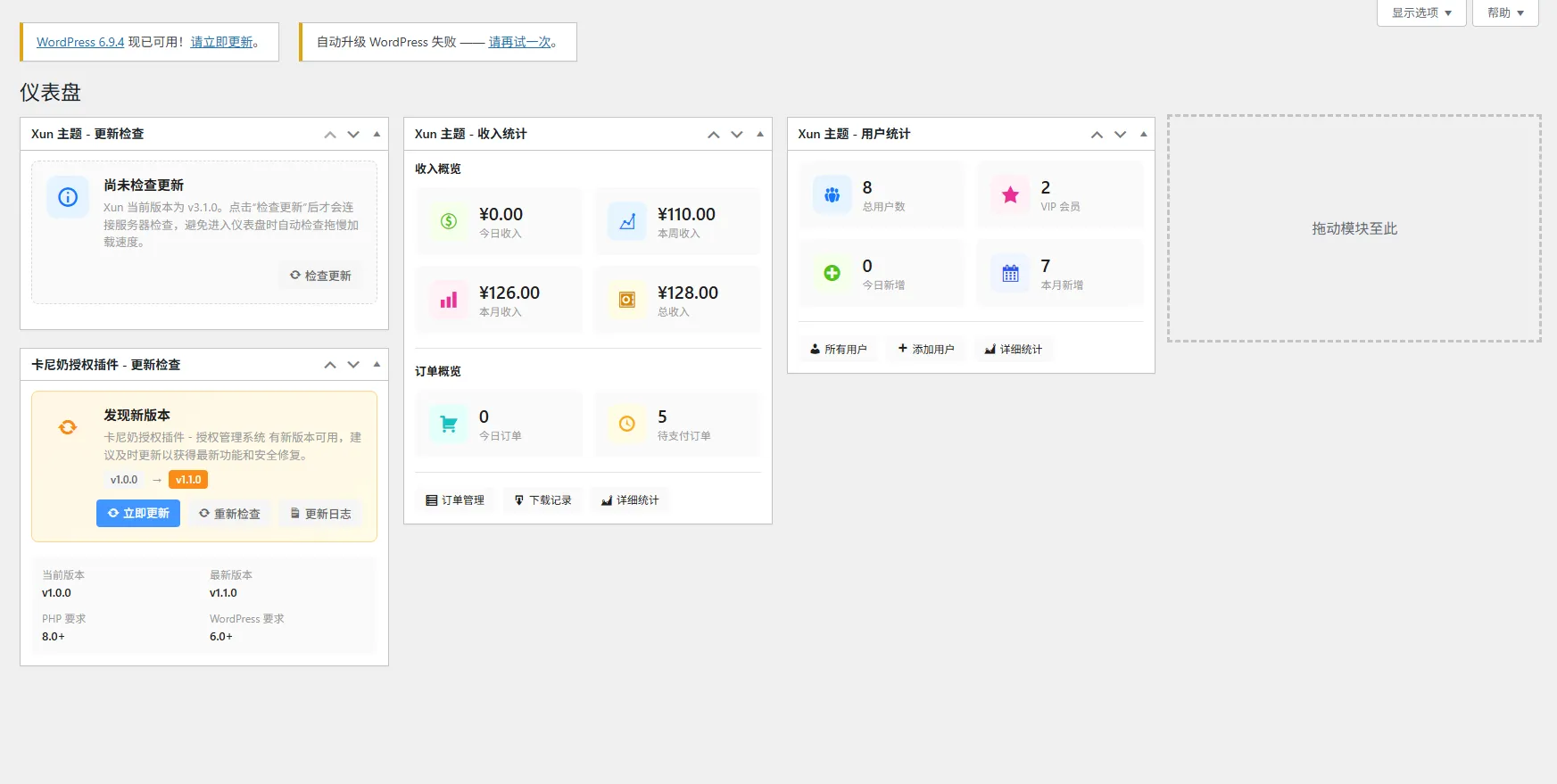Click the pink star VIP 会员 icon
The width and height of the screenshot is (1557, 784).
(1010, 195)
